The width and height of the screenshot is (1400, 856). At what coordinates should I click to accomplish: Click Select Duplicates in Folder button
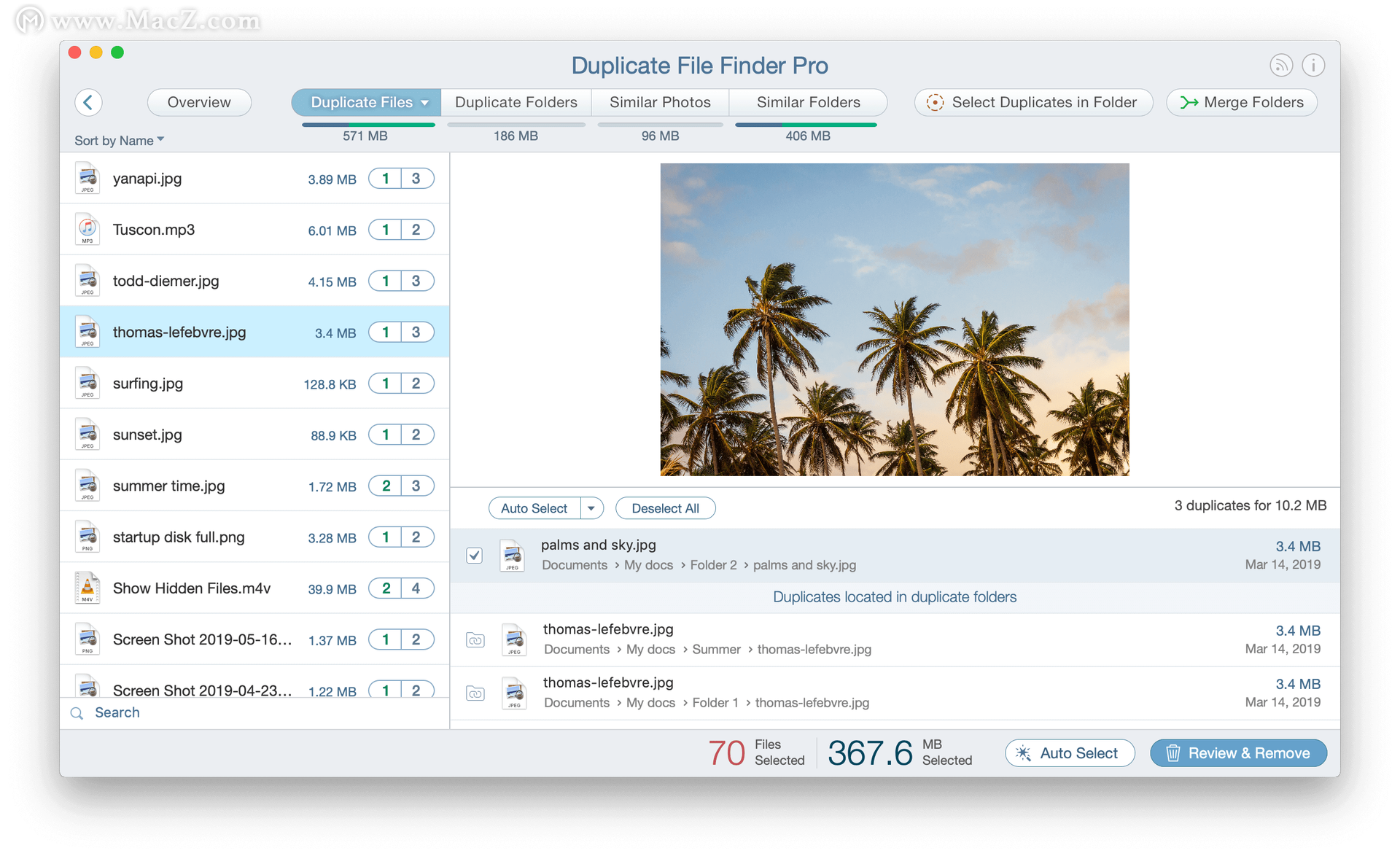point(1033,102)
